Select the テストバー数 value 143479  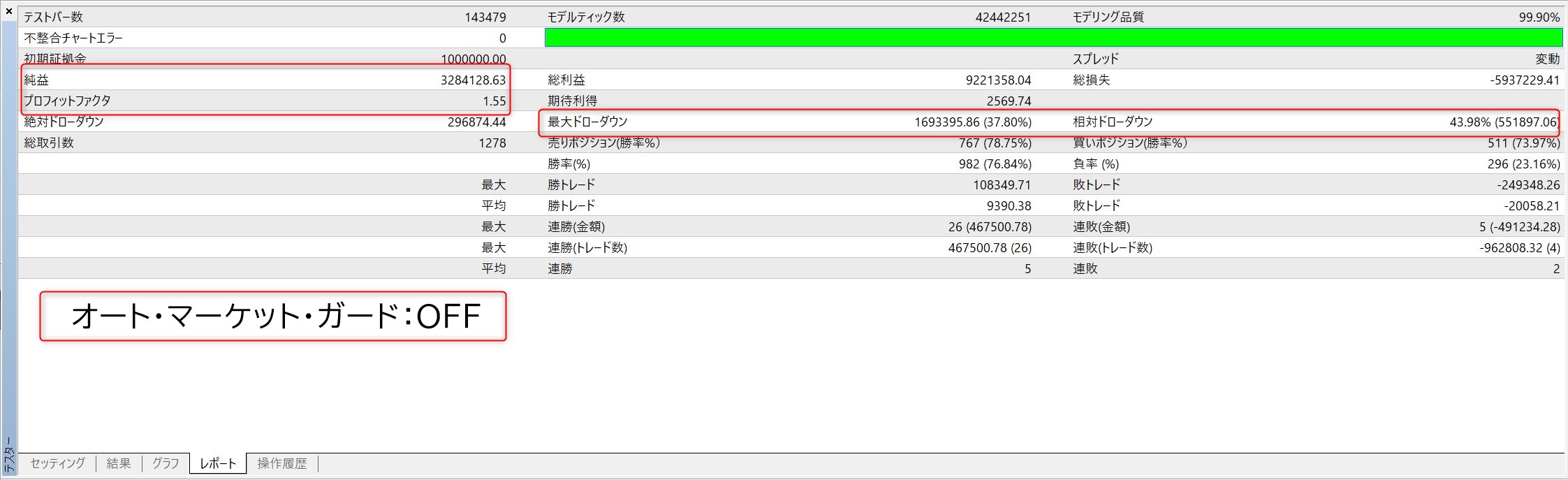pos(485,17)
